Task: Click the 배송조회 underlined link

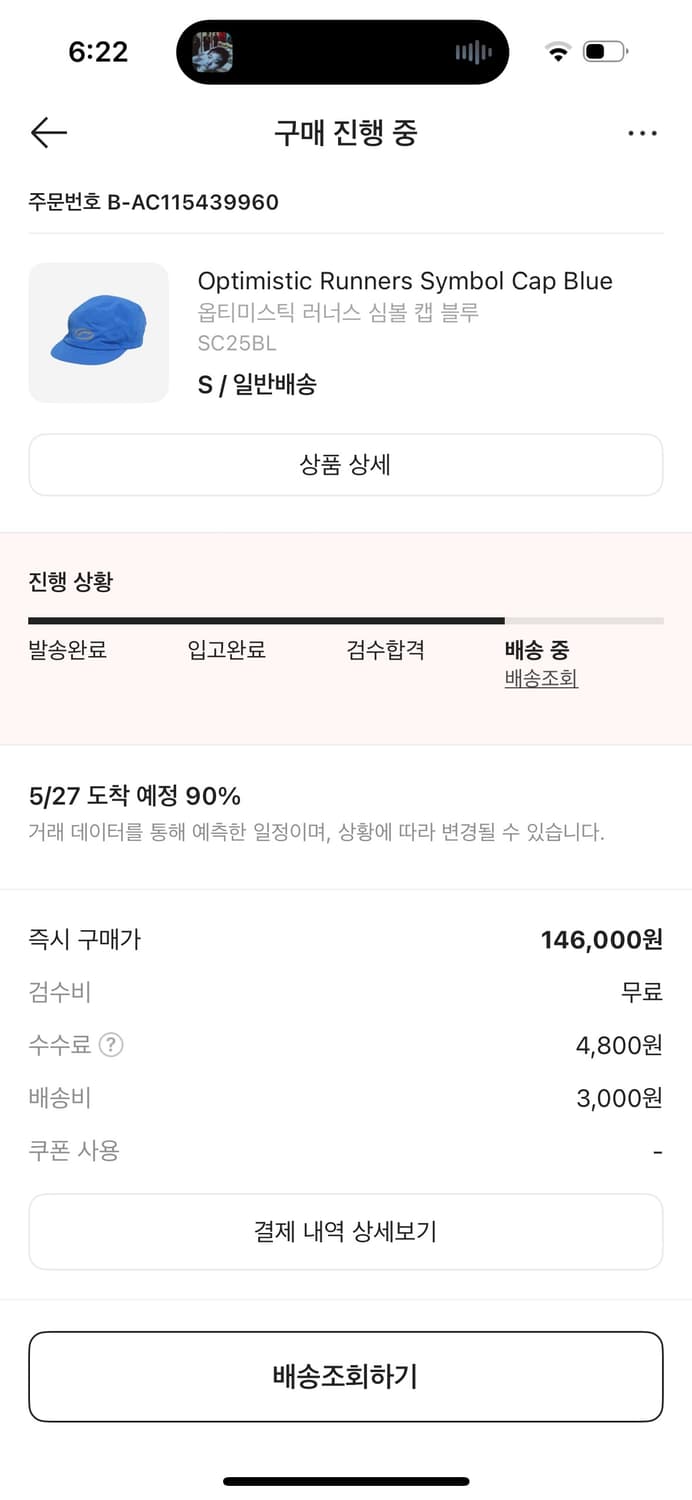Action: tap(541, 679)
